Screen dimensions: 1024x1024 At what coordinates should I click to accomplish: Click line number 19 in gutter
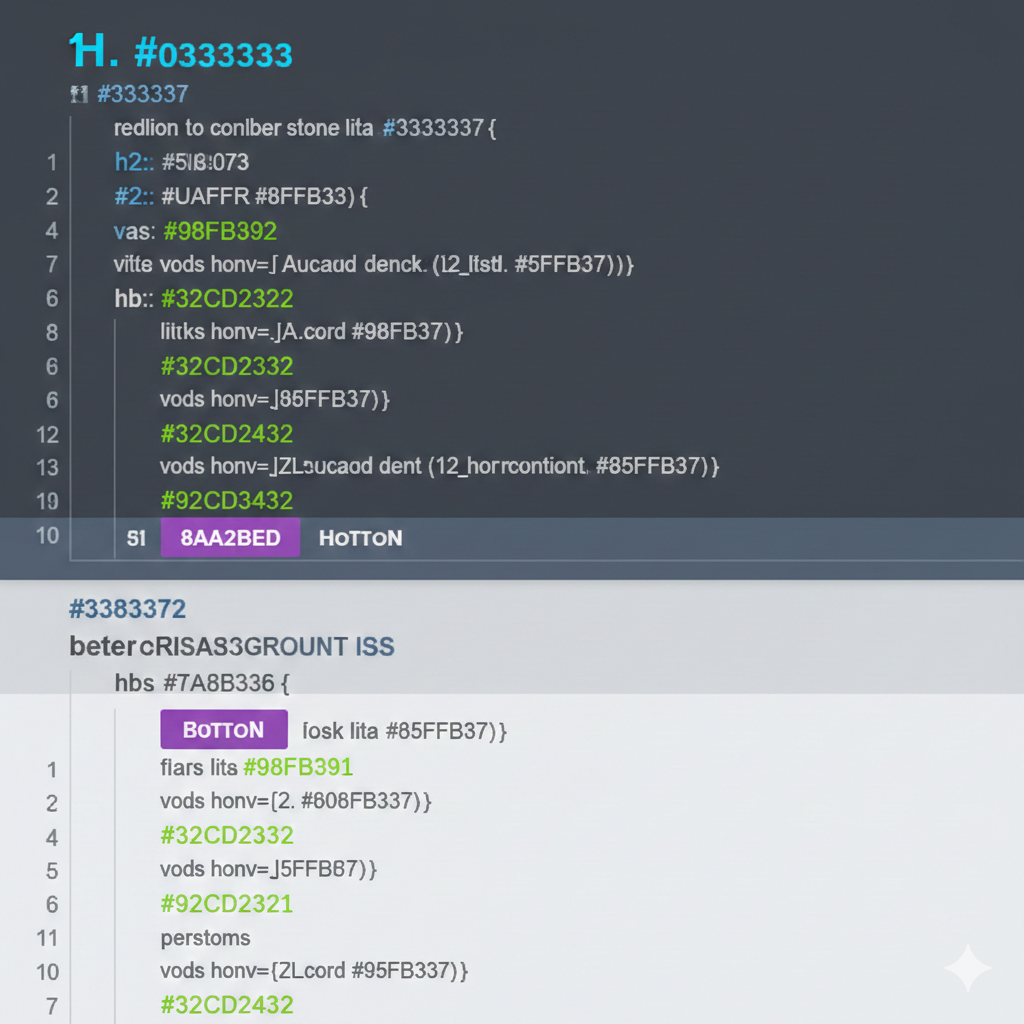click(47, 501)
